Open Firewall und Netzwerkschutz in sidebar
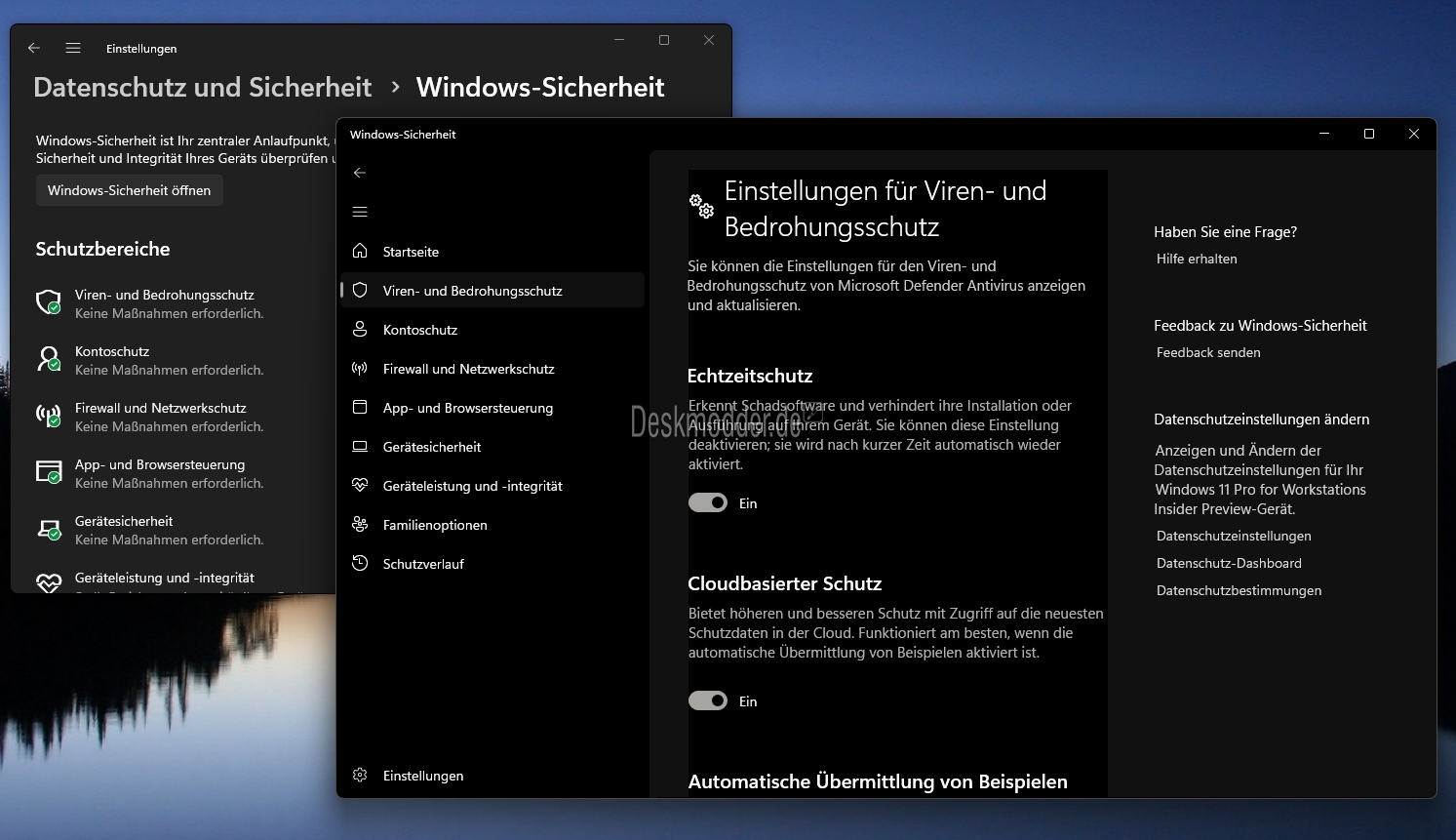 [x=492, y=369]
